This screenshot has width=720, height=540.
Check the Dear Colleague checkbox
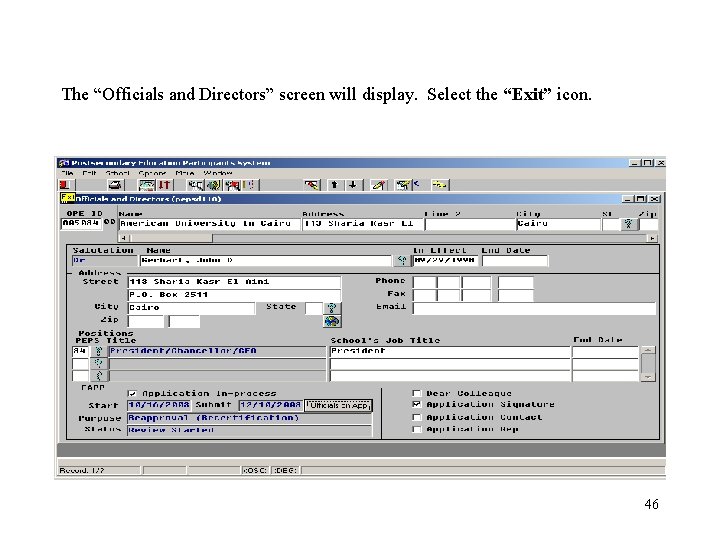(x=416, y=394)
